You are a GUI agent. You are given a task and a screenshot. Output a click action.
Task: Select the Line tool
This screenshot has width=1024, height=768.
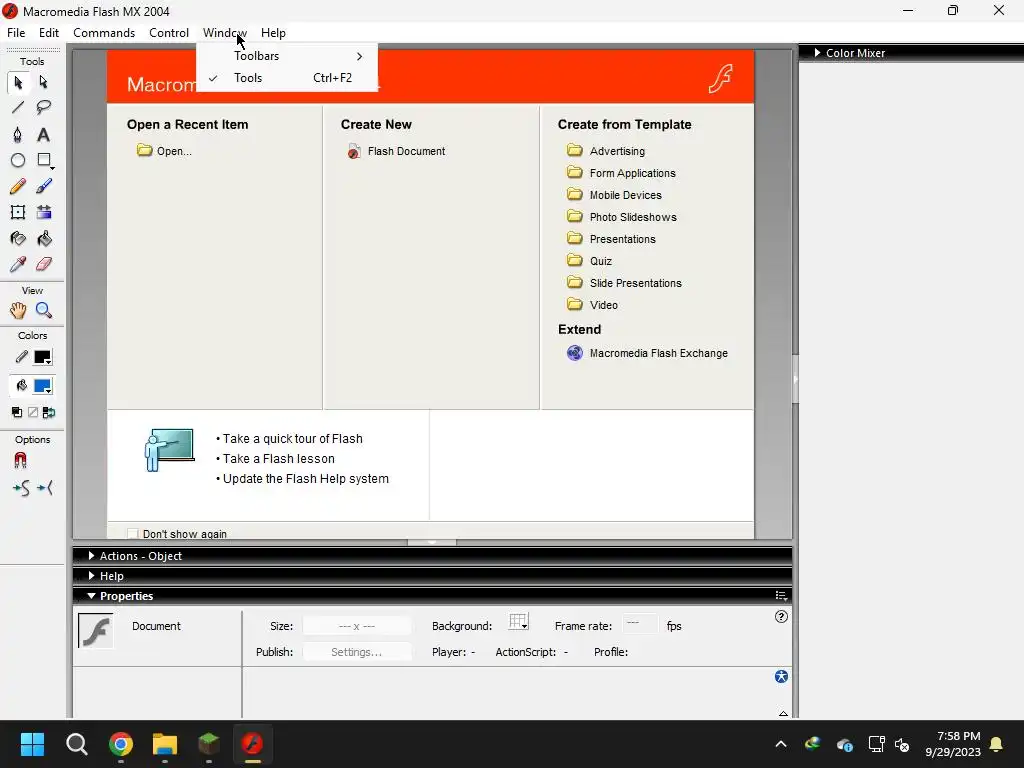[18, 108]
